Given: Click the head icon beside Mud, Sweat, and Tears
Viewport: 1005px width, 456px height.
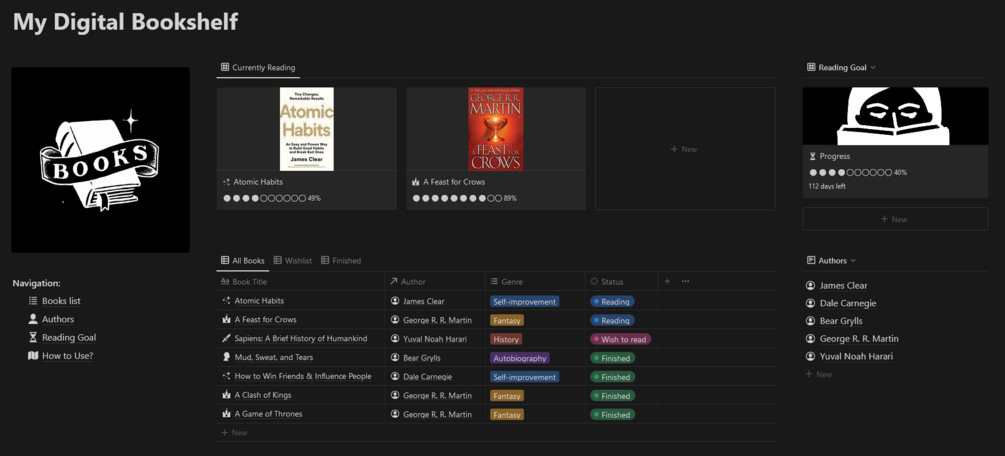Looking at the screenshot, I should pos(226,357).
